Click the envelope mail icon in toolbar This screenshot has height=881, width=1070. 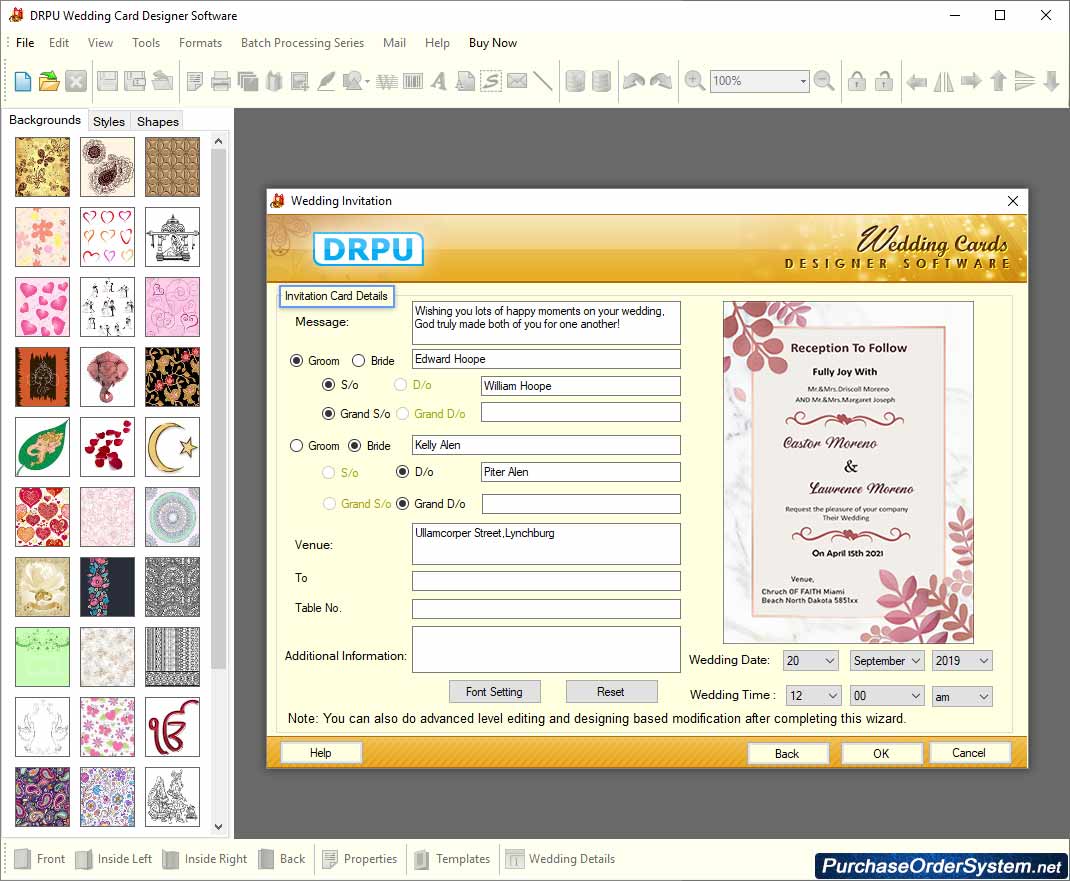pyautogui.click(x=517, y=81)
